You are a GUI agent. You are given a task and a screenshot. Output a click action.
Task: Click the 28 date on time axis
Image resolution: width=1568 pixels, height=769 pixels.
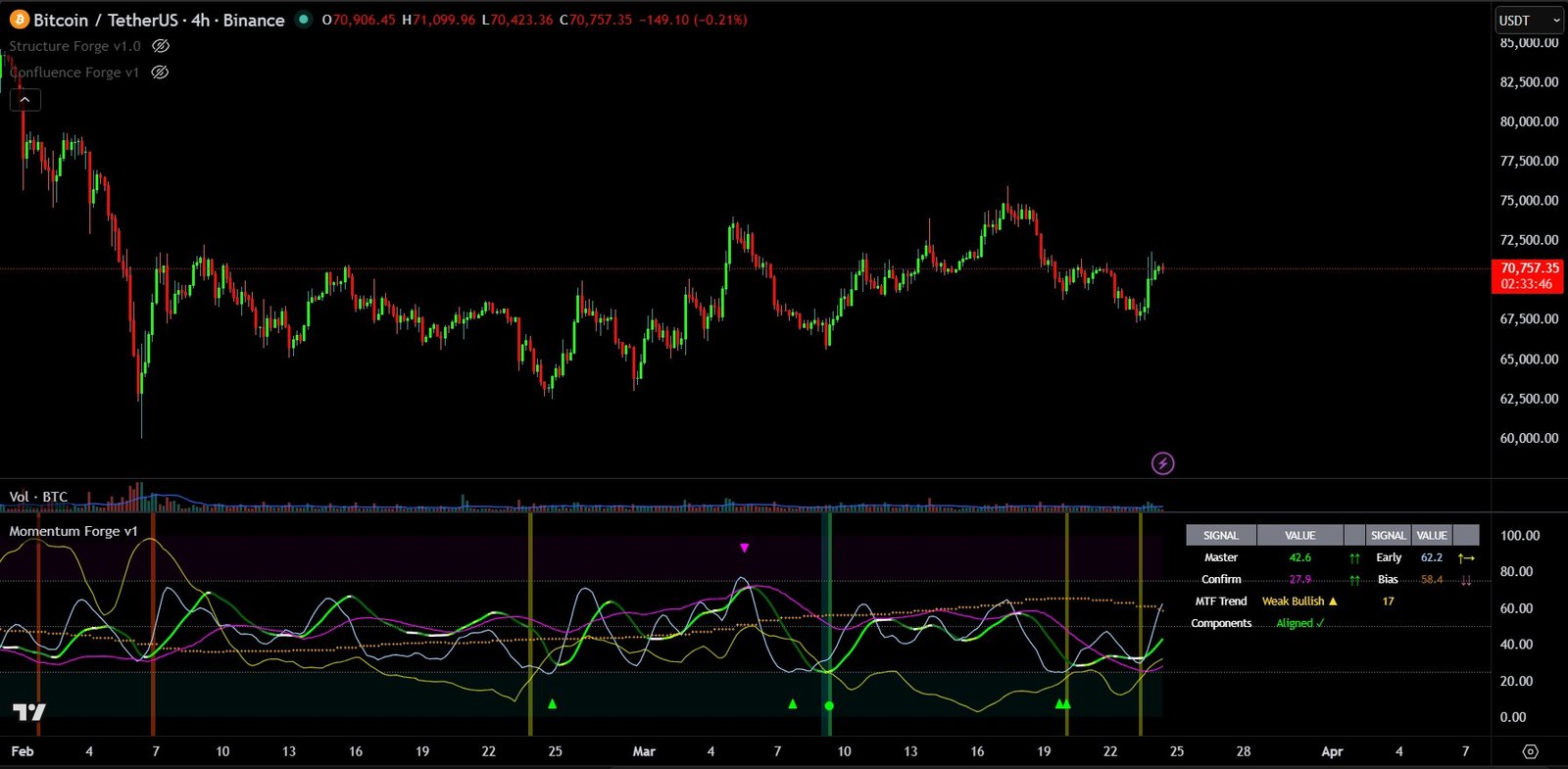point(1243,751)
